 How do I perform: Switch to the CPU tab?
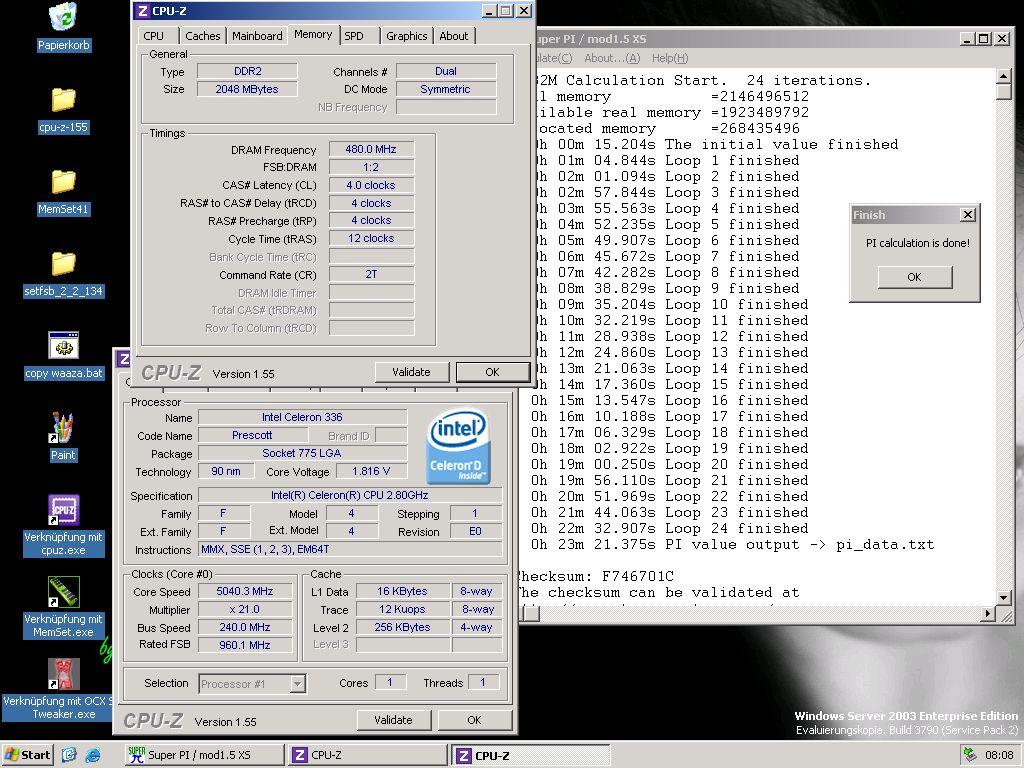pyautogui.click(x=154, y=36)
